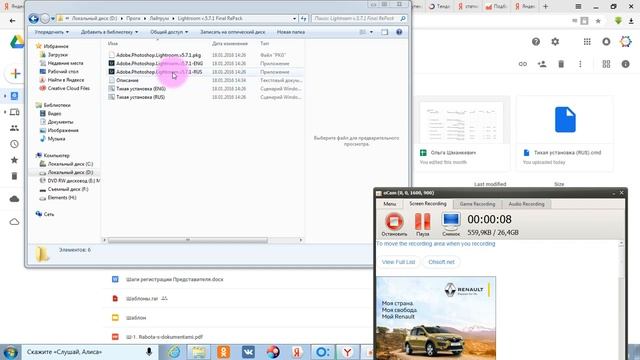Open the Google apps grid

(587, 42)
